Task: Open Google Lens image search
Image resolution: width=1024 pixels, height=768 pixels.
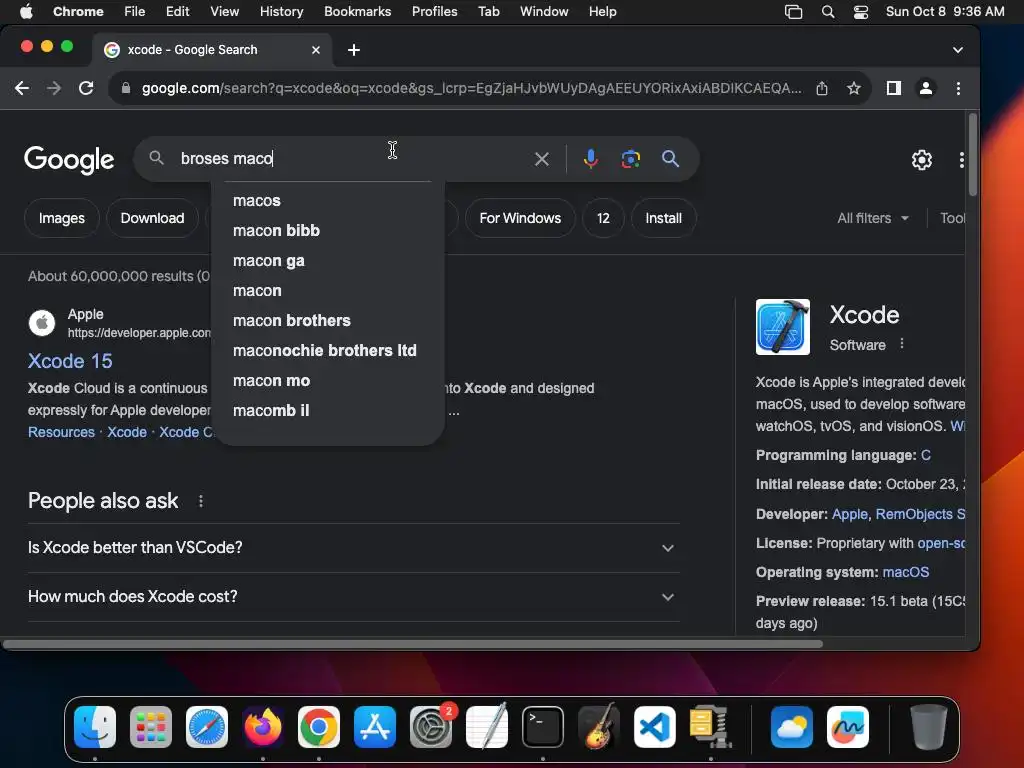Action: (x=630, y=159)
